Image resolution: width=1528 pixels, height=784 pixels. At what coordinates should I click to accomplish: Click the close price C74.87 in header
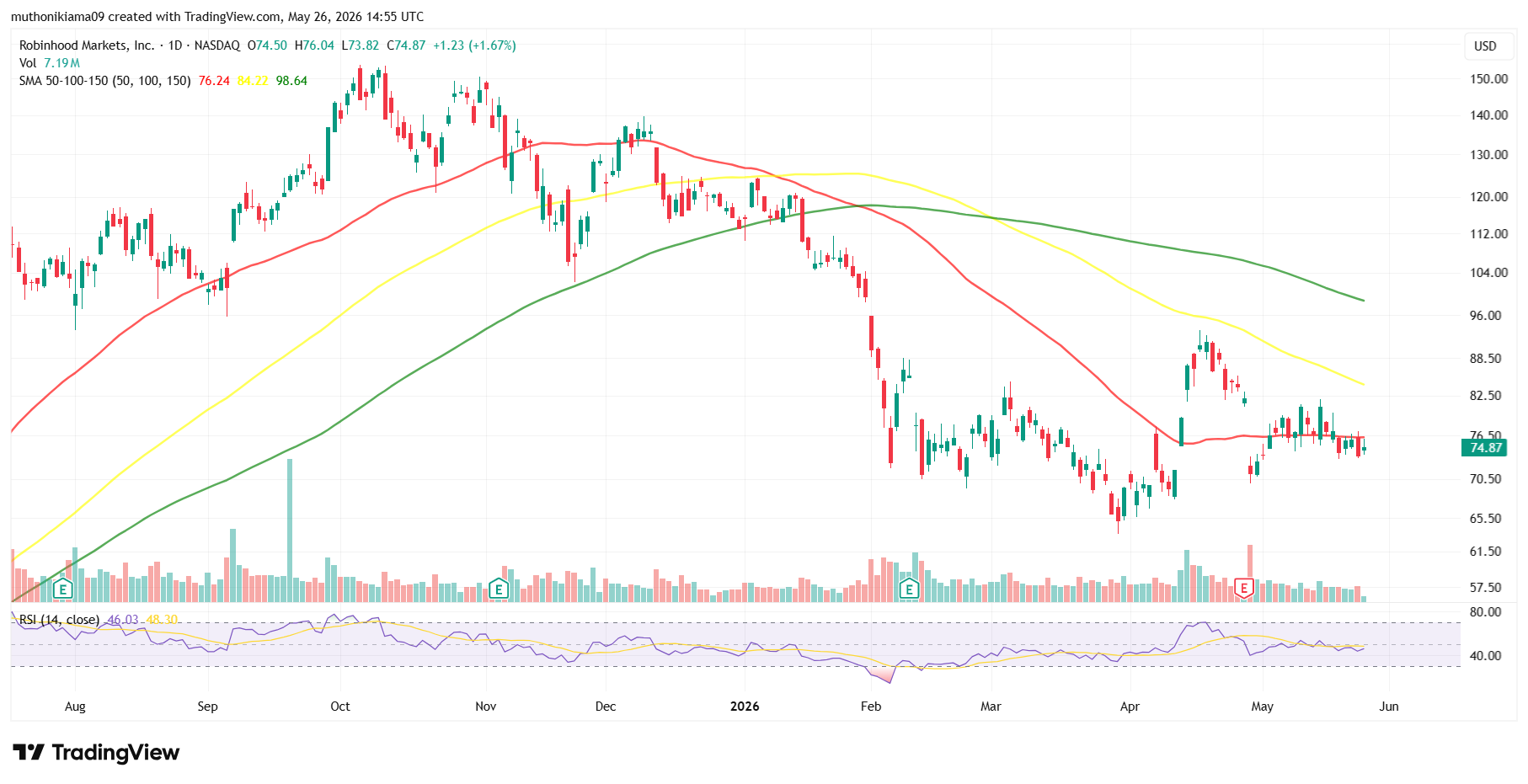pos(406,45)
